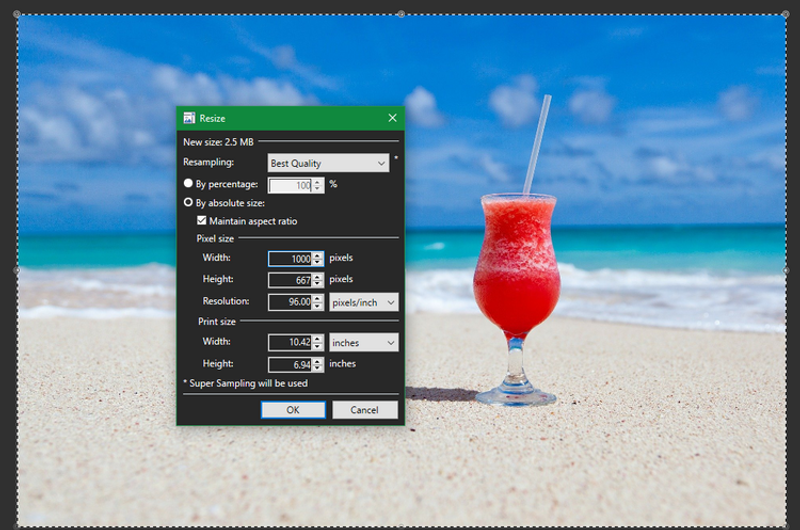Image resolution: width=800 pixels, height=530 pixels.
Task: Expand the print size inches dropdown
Action: (x=364, y=343)
